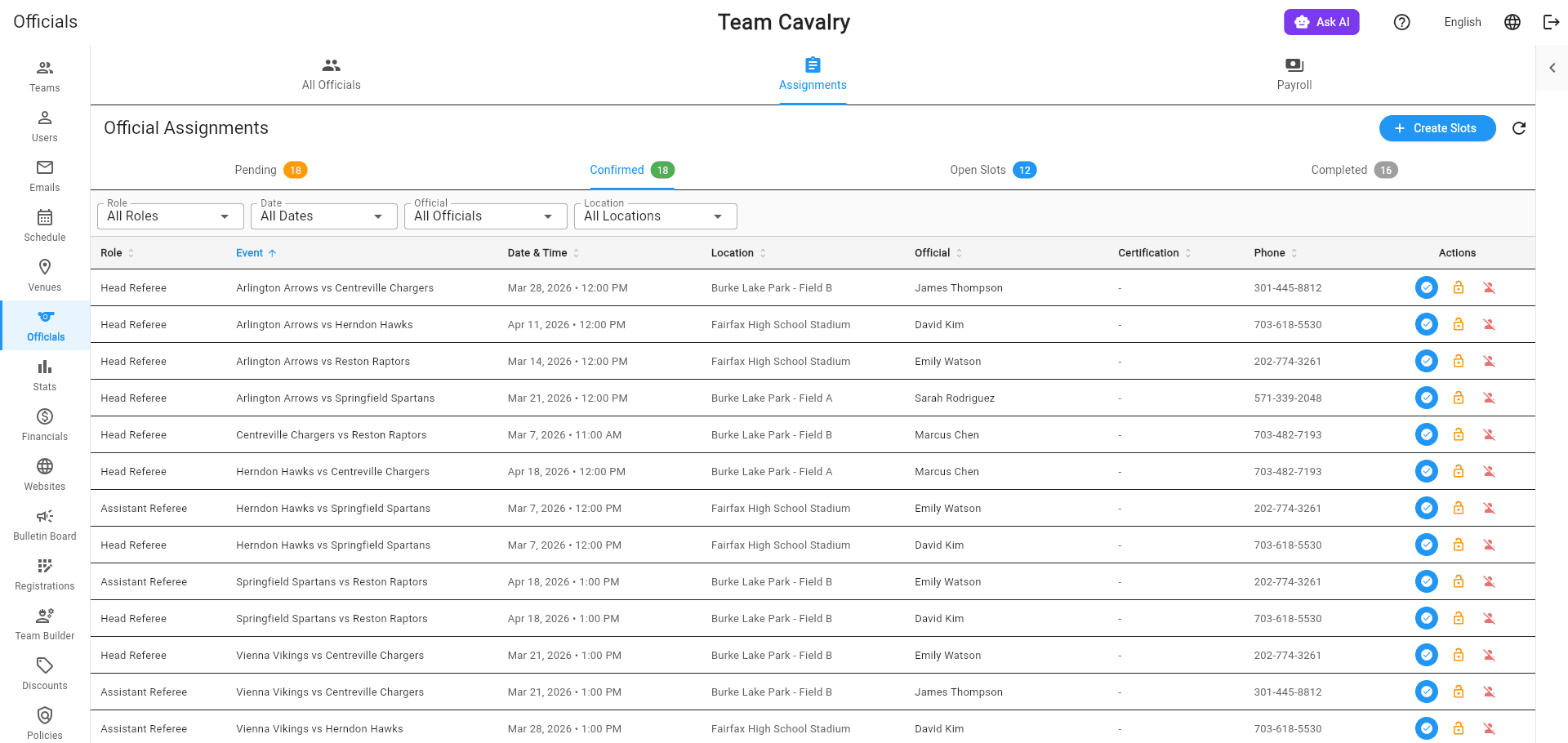Open the Date filter dropdown

tap(324, 216)
